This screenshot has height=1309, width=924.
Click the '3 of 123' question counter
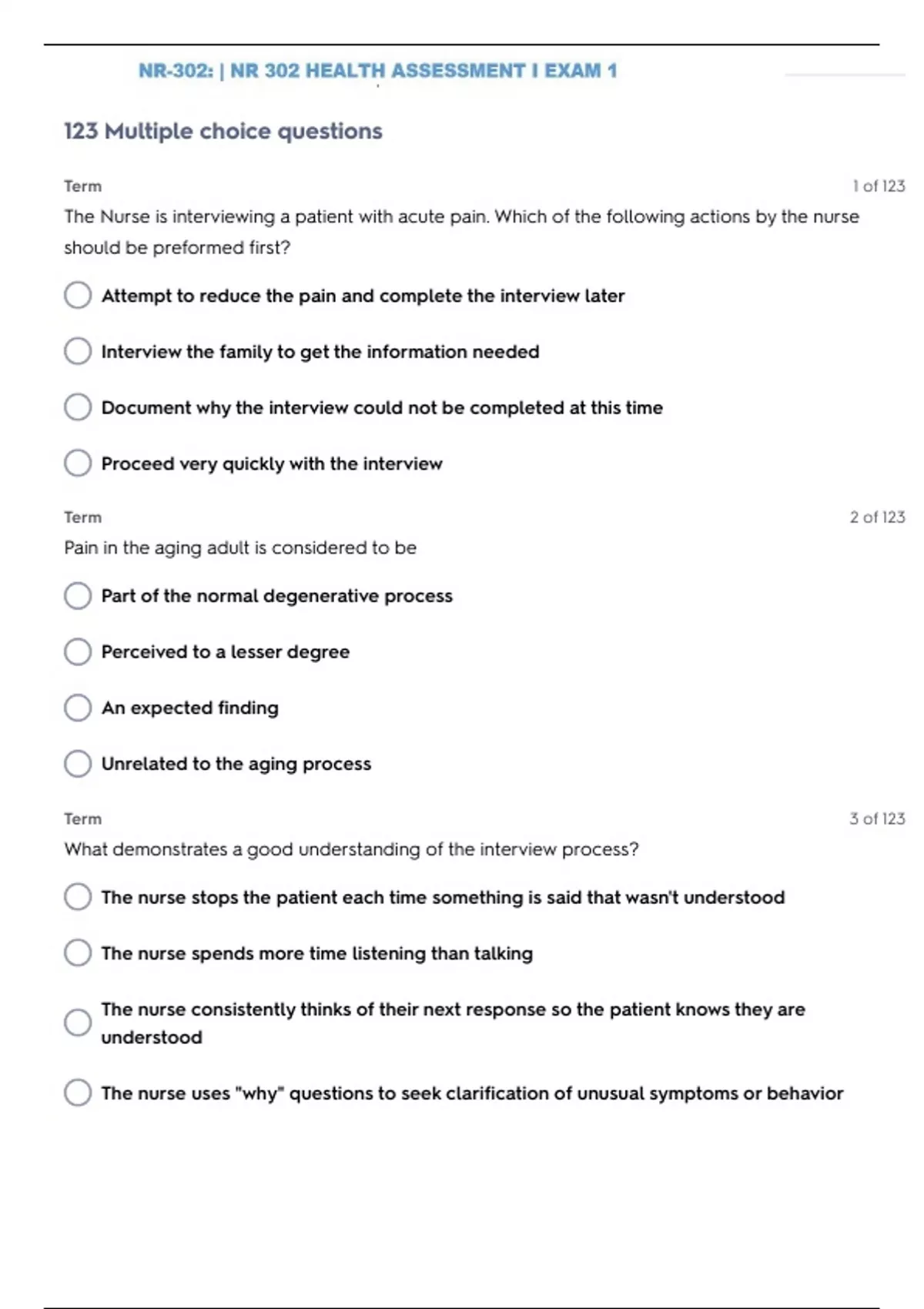pyautogui.click(x=877, y=819)
